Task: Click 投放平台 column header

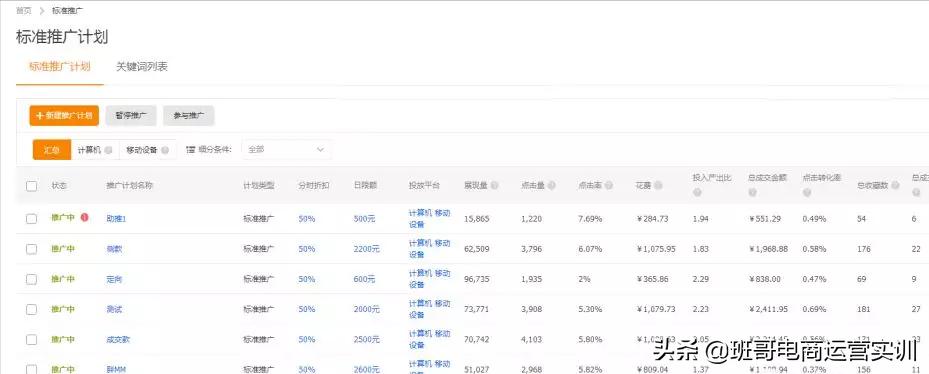Action: [x=425, y=186]
